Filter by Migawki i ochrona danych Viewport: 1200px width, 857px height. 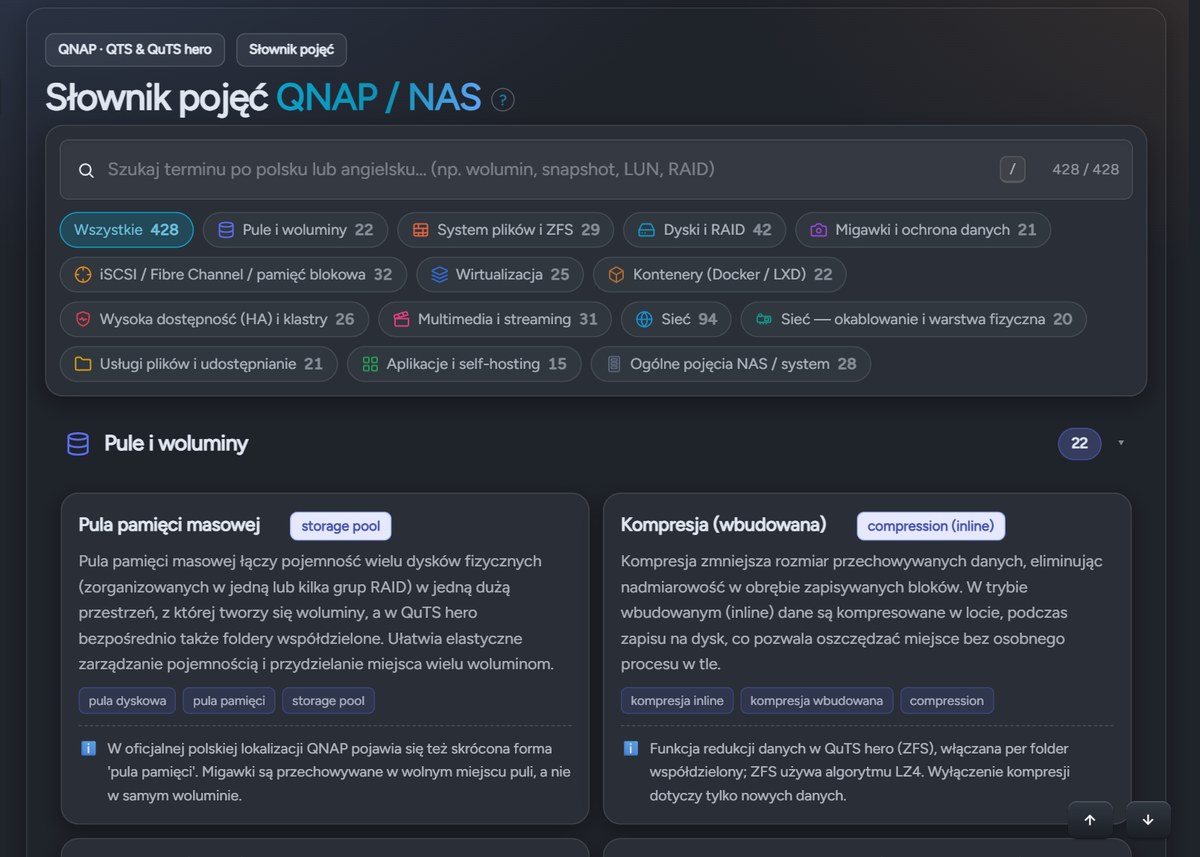pos(923,230)
